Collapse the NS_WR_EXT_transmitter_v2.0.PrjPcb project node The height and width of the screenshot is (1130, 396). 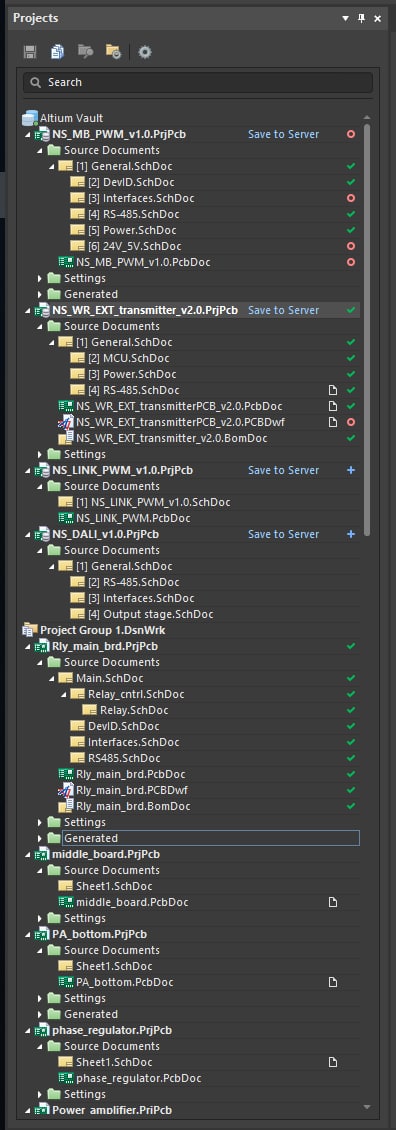tap(28, 311)
